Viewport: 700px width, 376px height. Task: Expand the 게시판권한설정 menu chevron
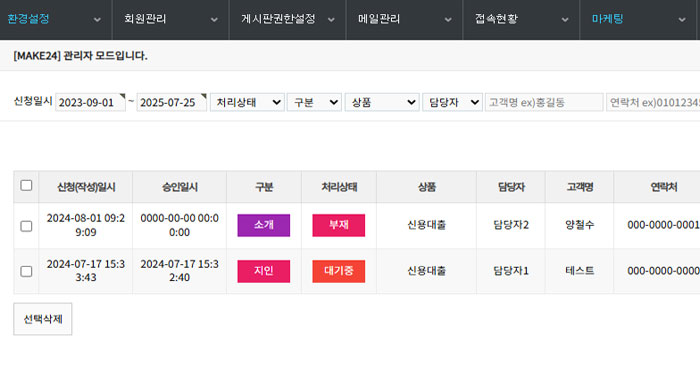pyautogui.click(x=331, y=20)
